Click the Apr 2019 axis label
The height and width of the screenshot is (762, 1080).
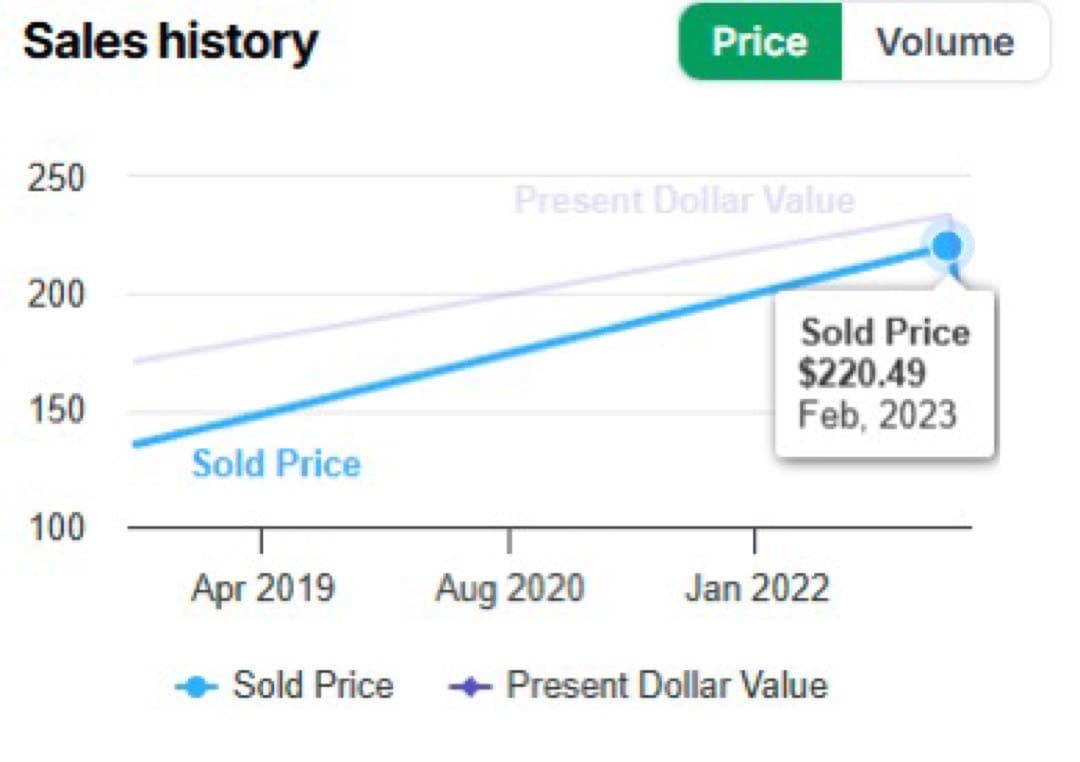(262, 589)
